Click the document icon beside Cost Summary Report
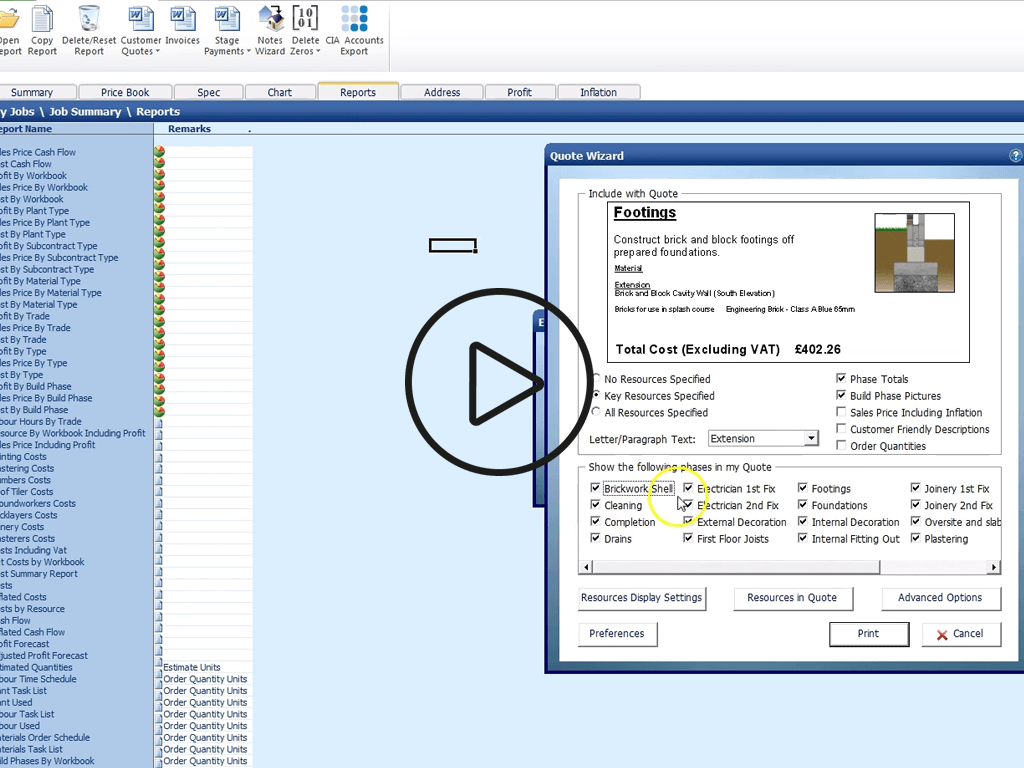The width and height of the screenshot is (1024, 768). pos(159,573)
